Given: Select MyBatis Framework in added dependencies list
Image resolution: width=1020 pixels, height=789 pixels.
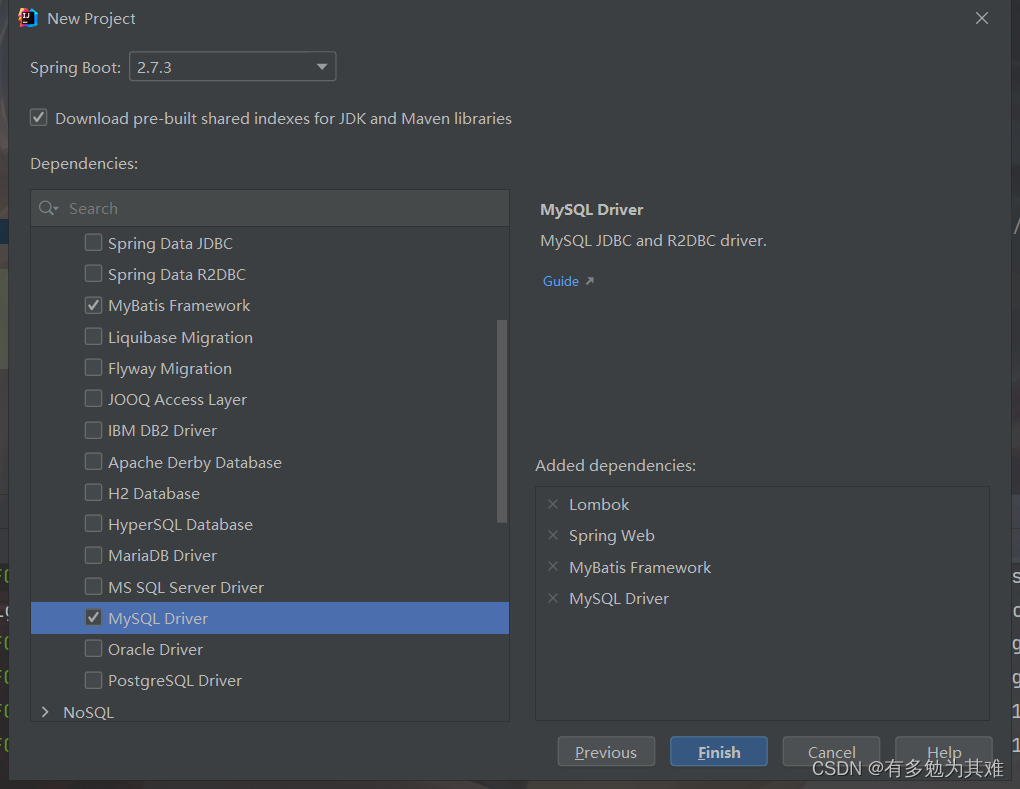Looking at the screenshot, I should pyautogui.click(x=639, y=567).
